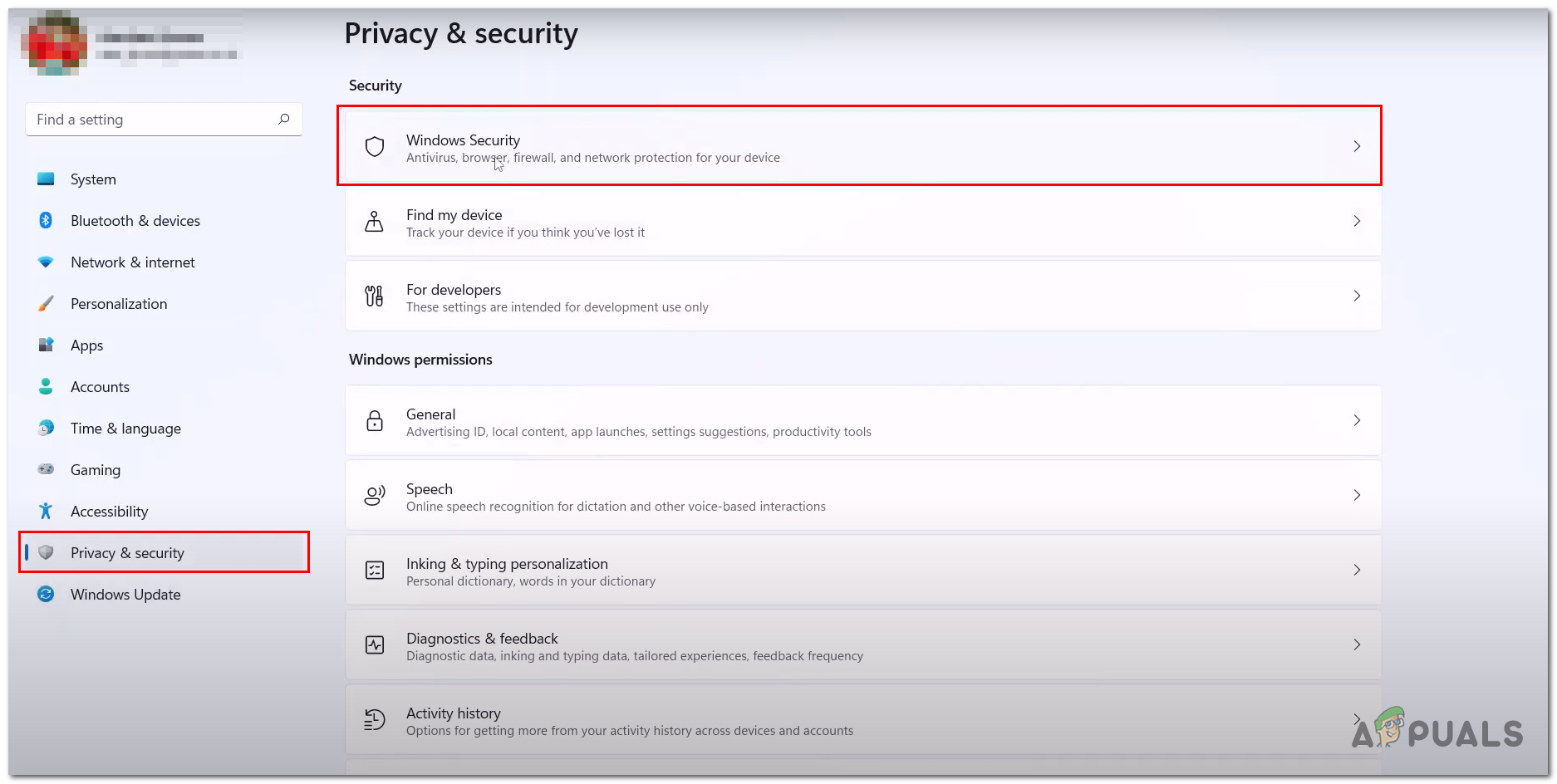
Task: Expand Windows Security with its chevron
Action: coord(1357,147)
